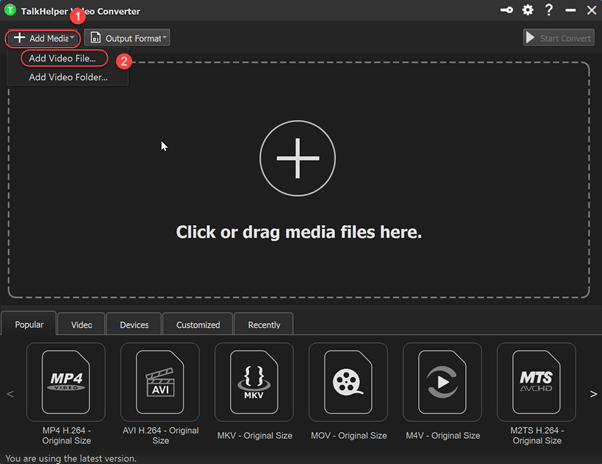Select the M2TS AVCHD format icon
602x464 pixels.
(536, 382)
